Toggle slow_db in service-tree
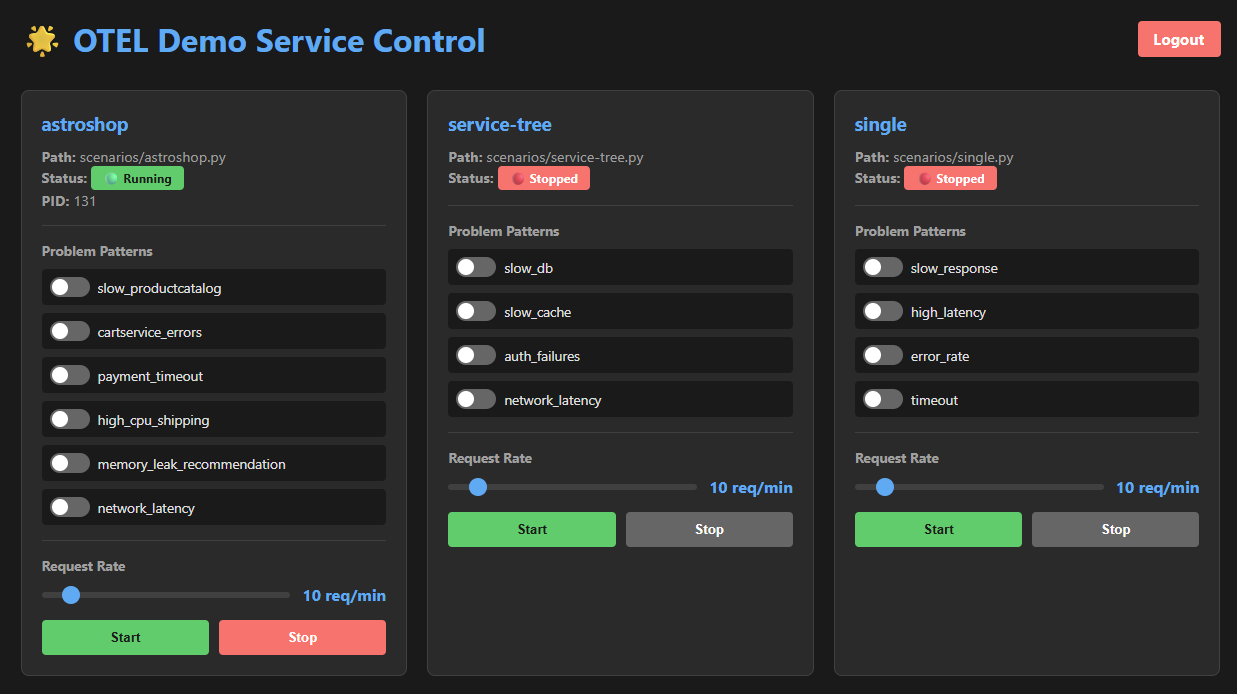This screenshot has width=1237, height=694. point(476,268)
